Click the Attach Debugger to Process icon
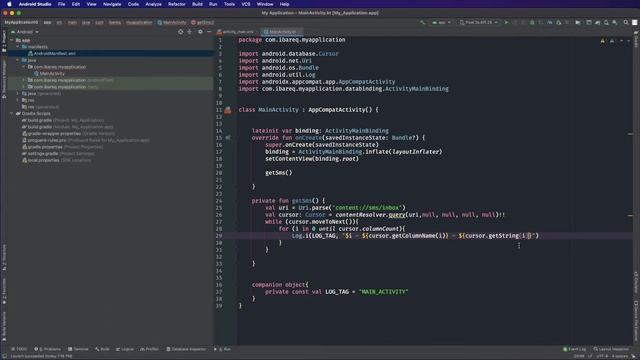 559,22
